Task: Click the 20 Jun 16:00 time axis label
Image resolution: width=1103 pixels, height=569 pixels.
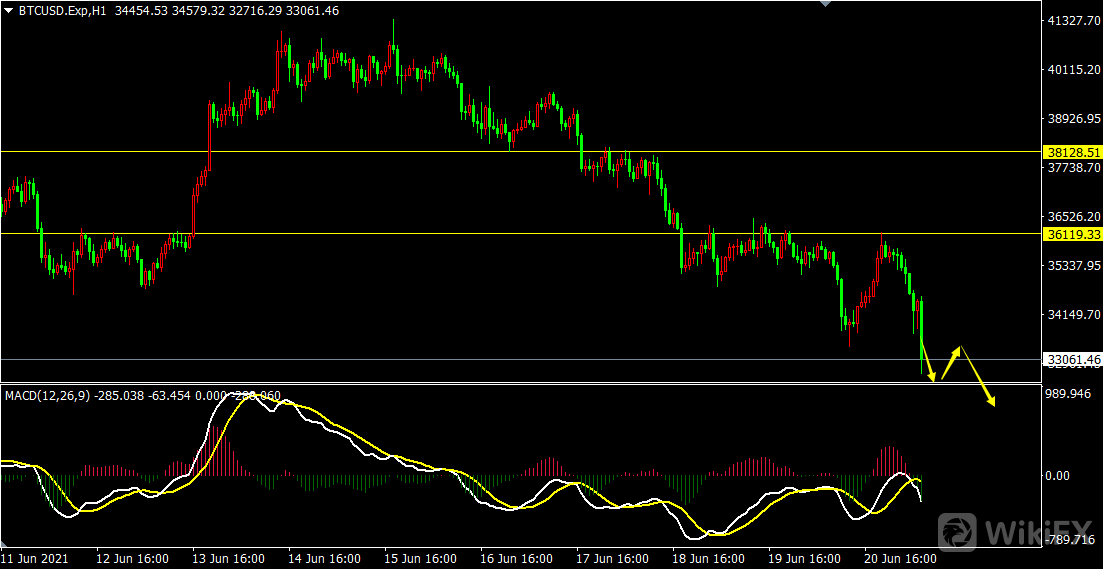Action: (901, 558)
